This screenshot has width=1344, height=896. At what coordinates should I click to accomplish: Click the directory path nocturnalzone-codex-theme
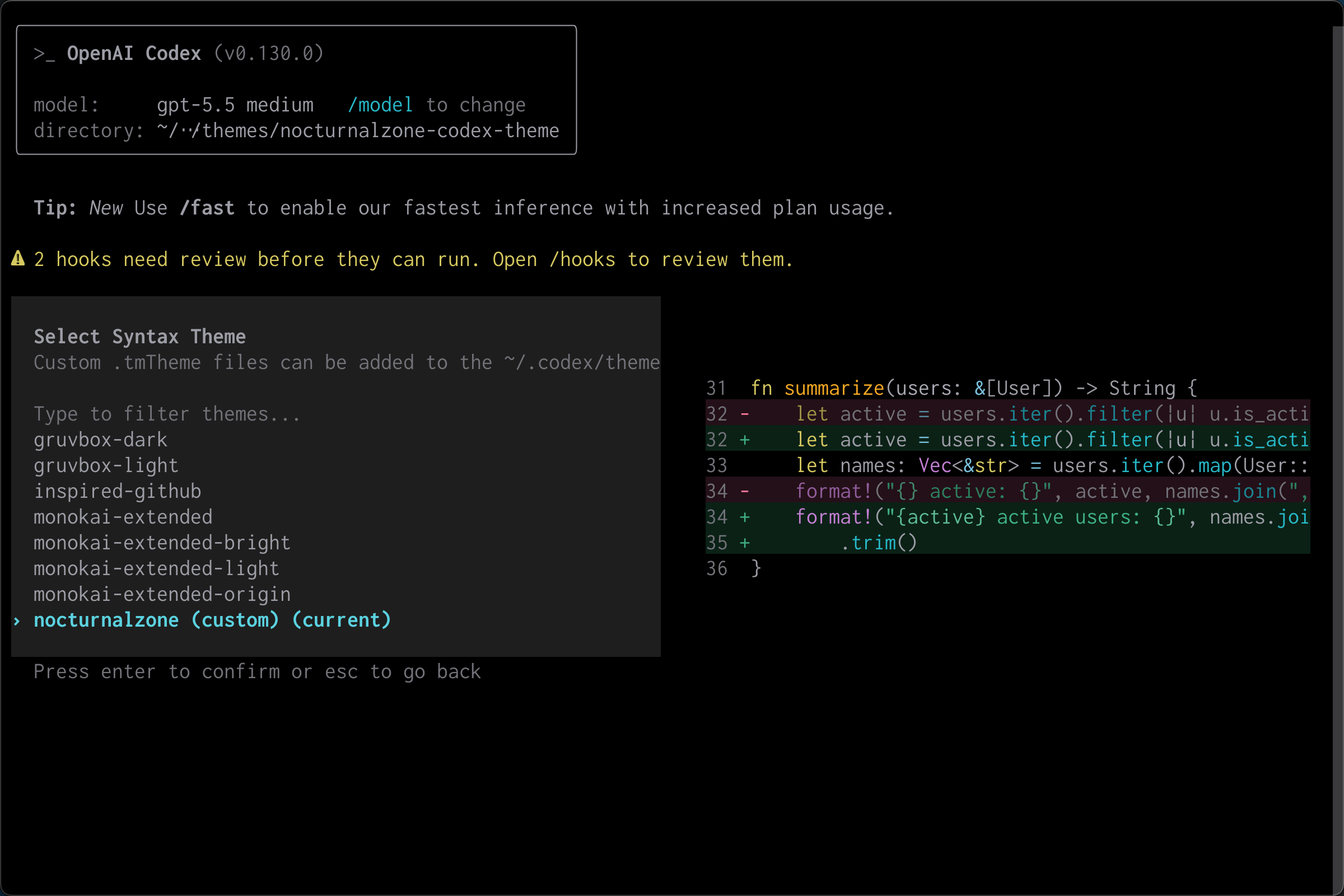(358, 130)
